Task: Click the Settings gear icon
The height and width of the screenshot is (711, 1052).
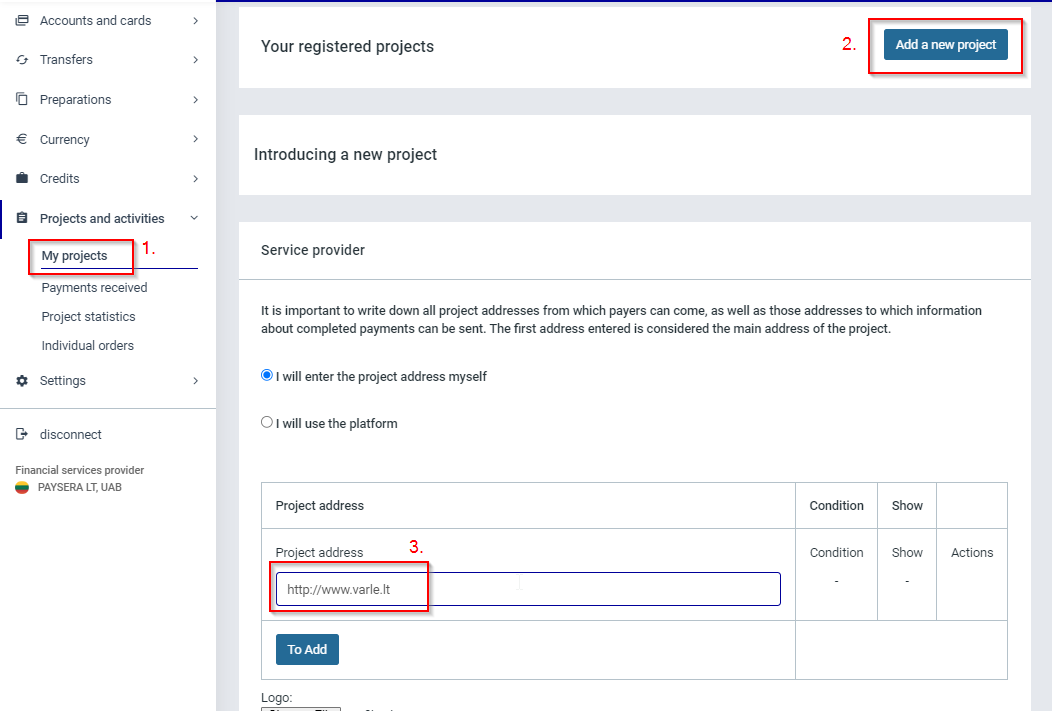Action: (x=22, y=381)
